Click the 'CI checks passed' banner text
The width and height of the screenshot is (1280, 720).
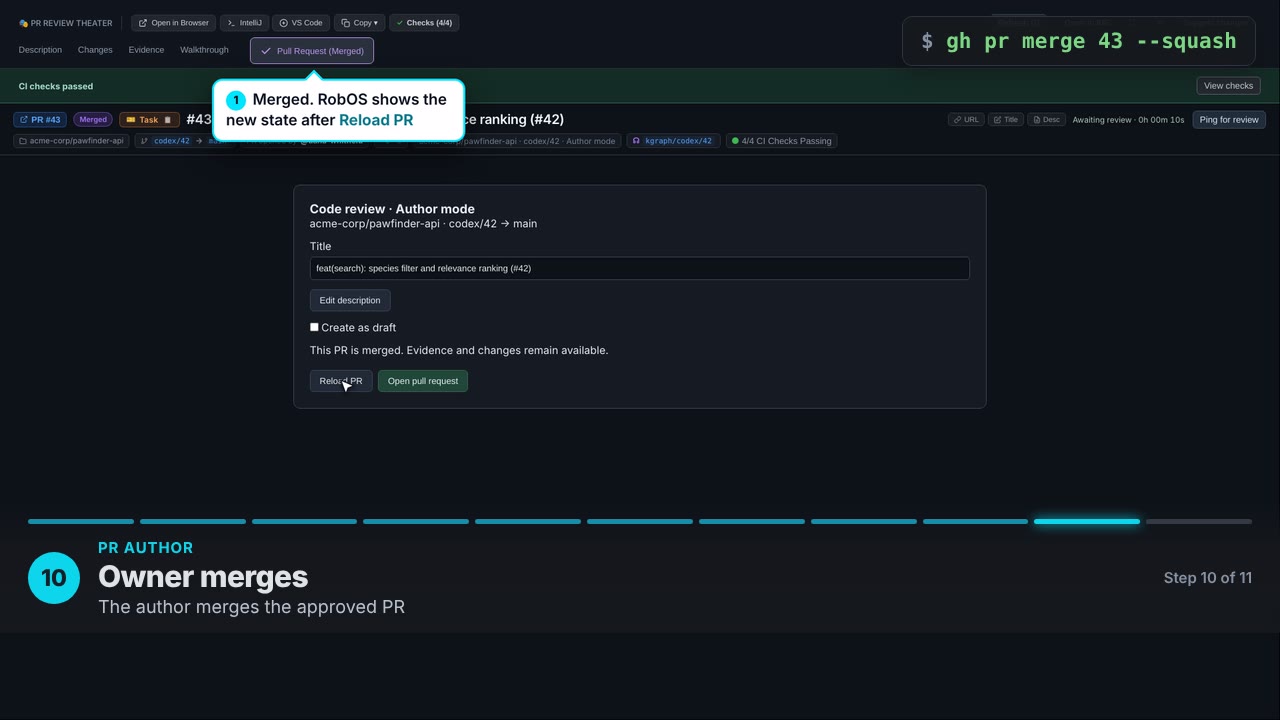click(x=56, y=86)
